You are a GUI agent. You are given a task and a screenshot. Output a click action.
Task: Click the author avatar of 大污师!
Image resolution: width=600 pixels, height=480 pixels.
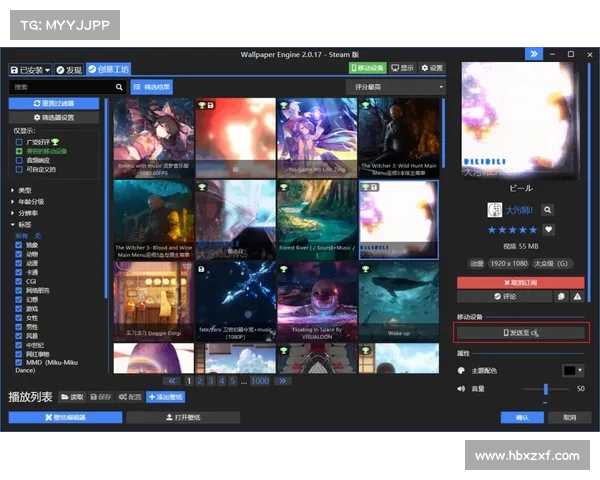(x=494, y=210)
